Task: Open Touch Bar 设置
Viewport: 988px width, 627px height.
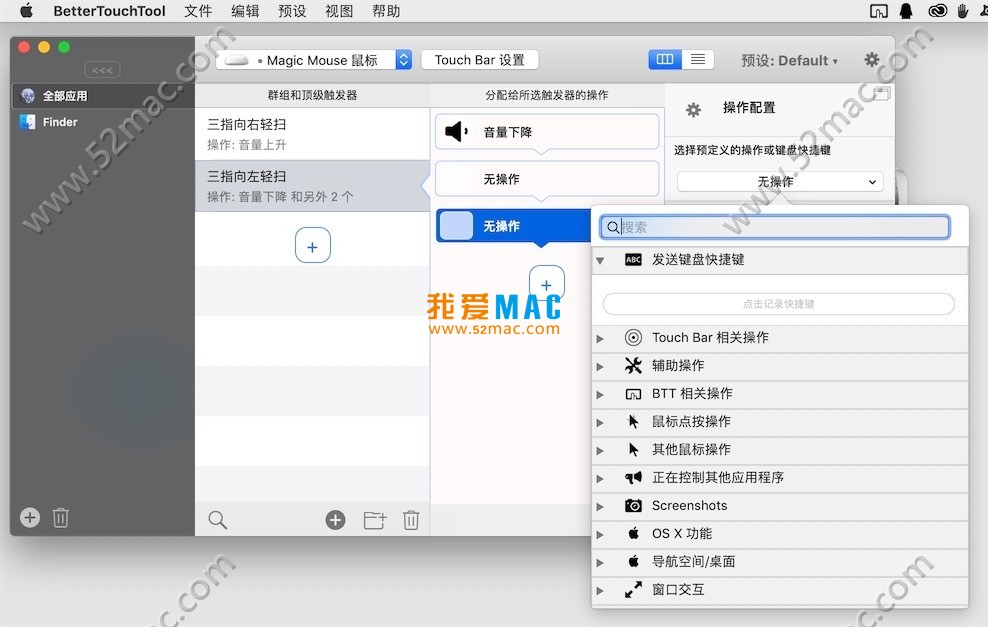Action: tap(480, 59)
